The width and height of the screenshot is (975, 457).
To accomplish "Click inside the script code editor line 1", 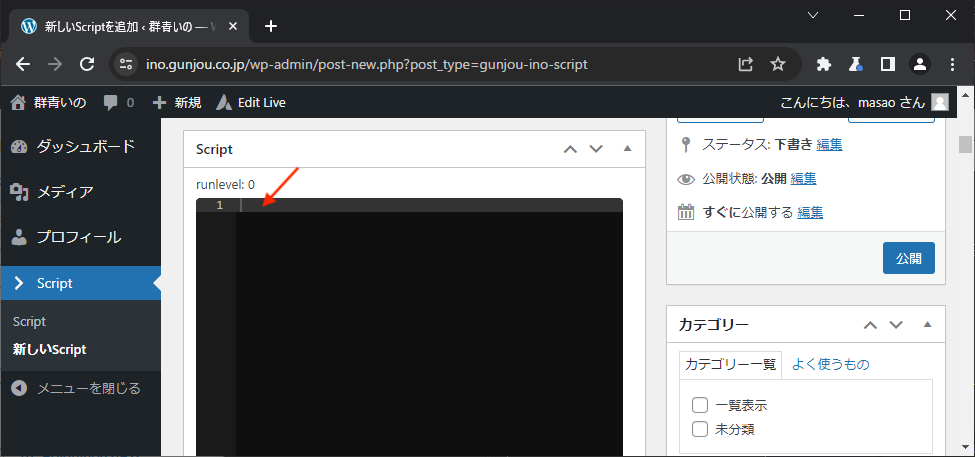I will coord(420,205).
